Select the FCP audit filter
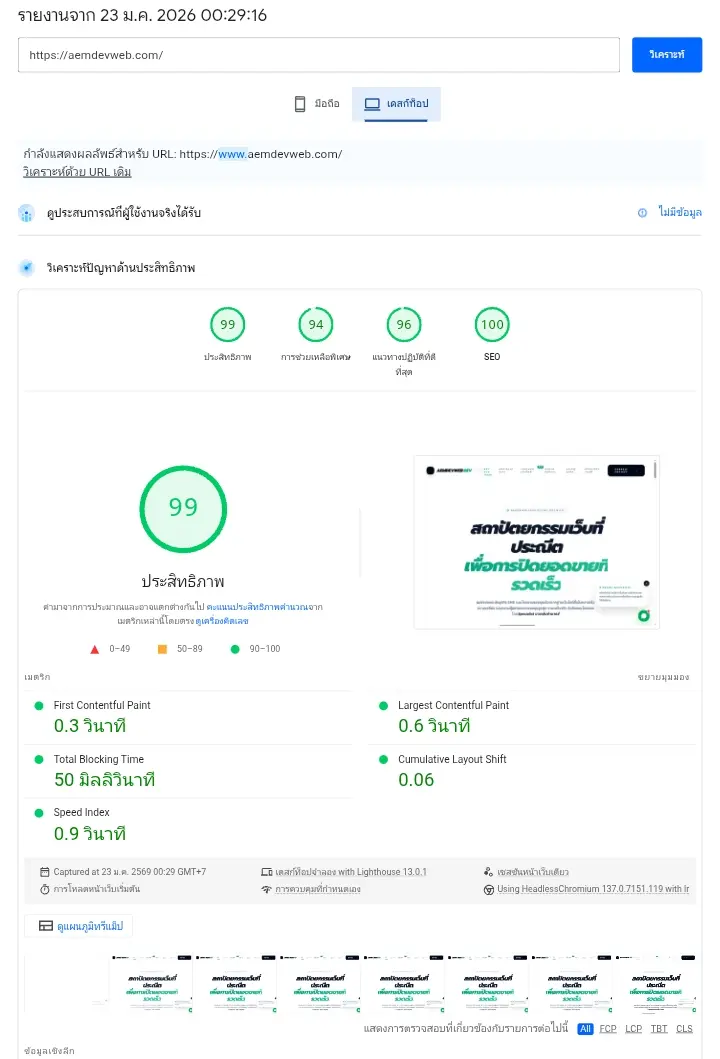 (608, 1028)
